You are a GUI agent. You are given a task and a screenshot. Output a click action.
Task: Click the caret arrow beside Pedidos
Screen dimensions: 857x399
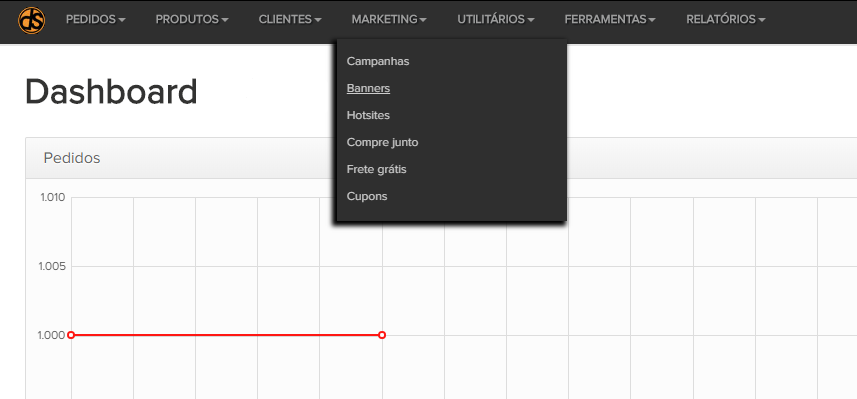click(x=122, y=20)
